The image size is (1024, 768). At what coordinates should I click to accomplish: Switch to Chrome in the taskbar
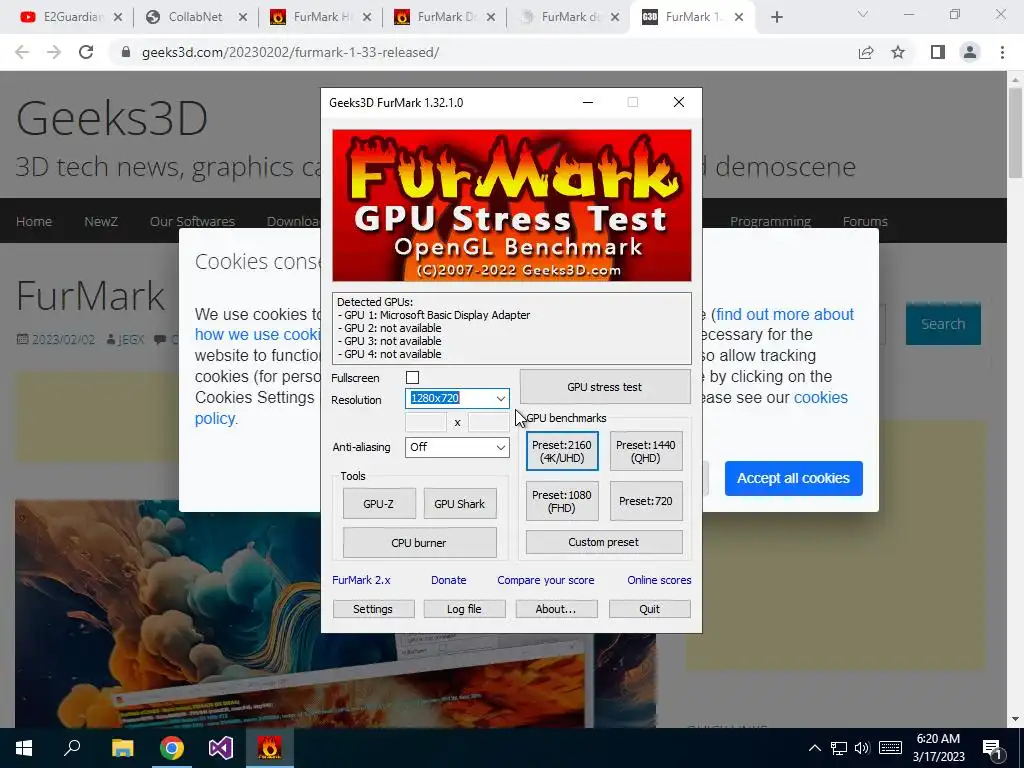(172, 748)
